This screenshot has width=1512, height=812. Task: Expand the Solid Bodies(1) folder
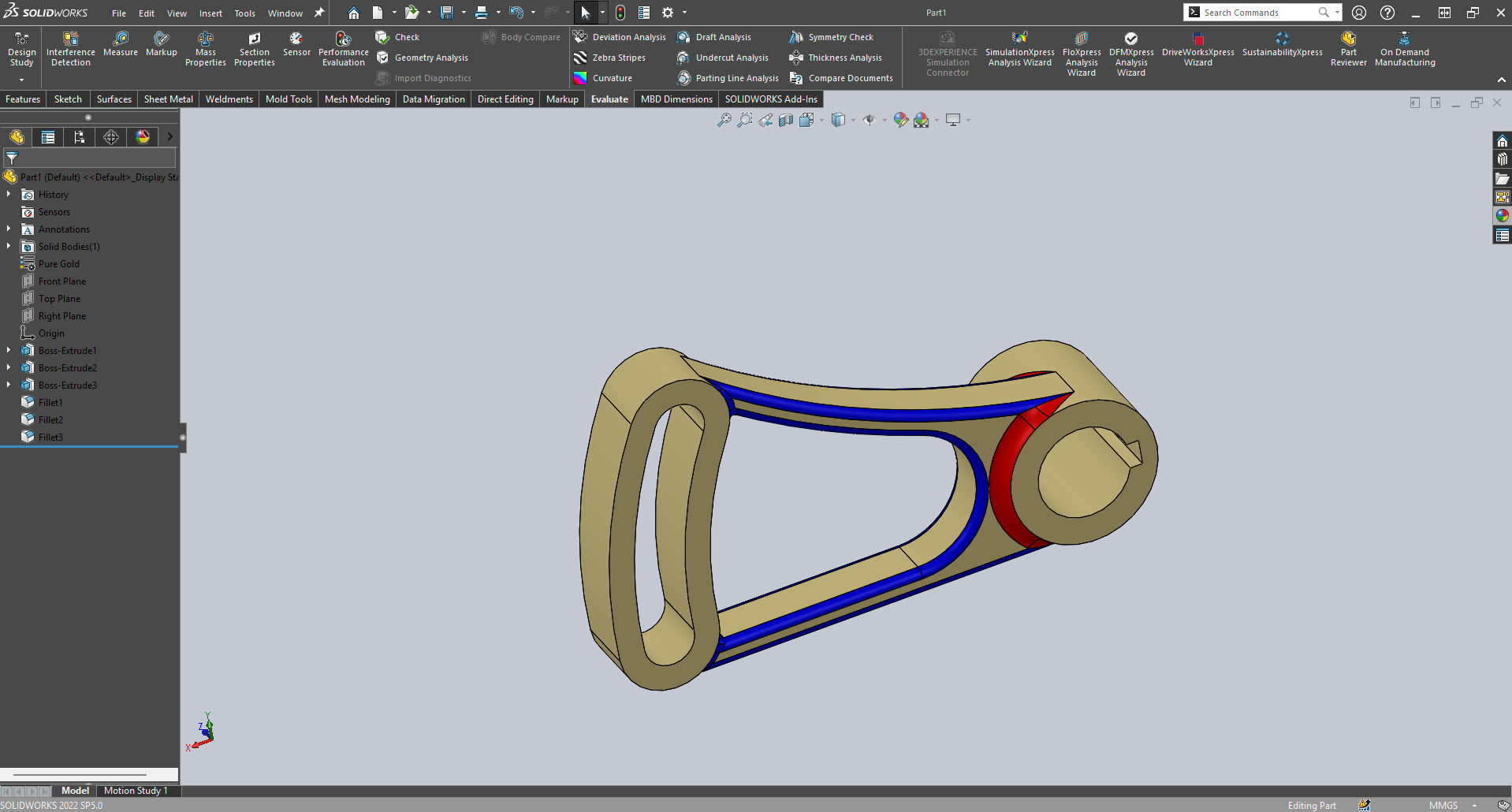point(9,246)
